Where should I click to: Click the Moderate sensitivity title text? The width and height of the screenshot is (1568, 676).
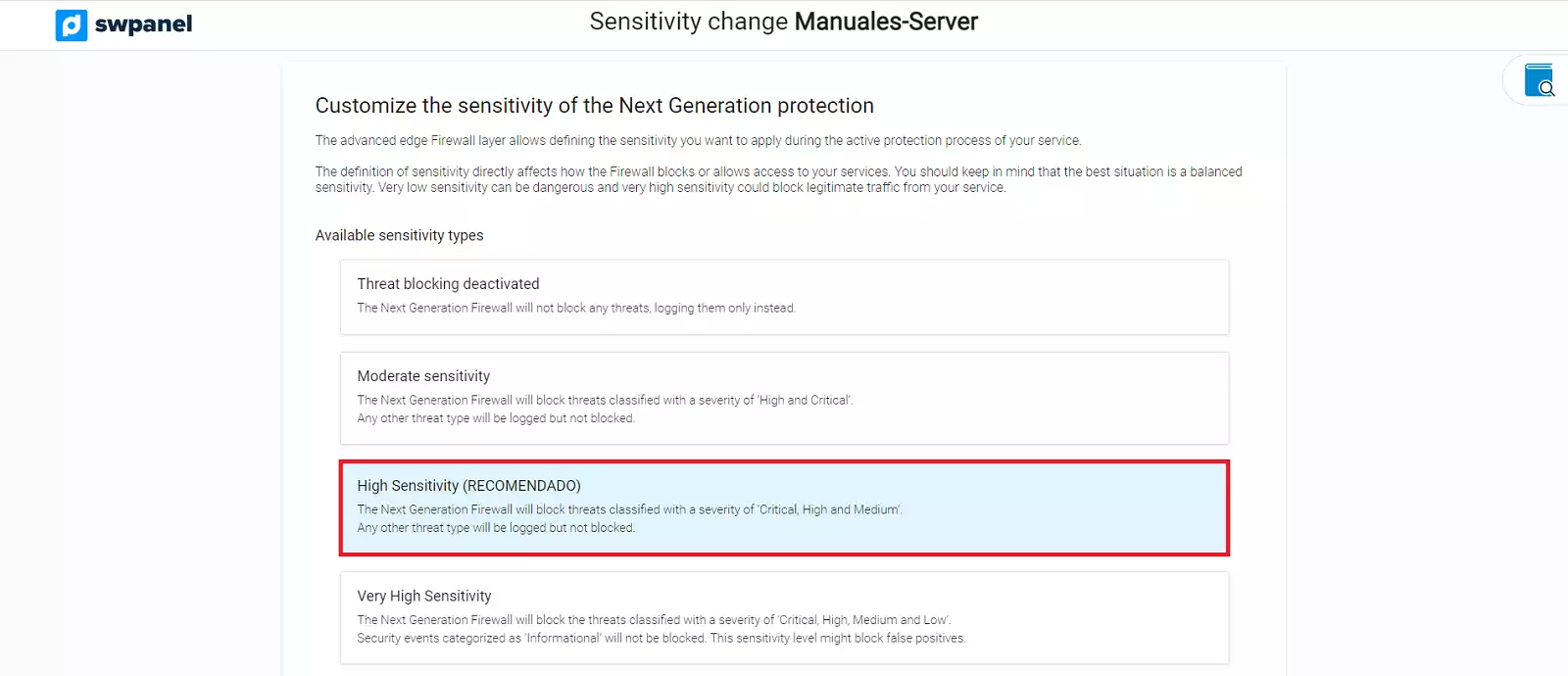pyautogui.click(x=423, y=376)
